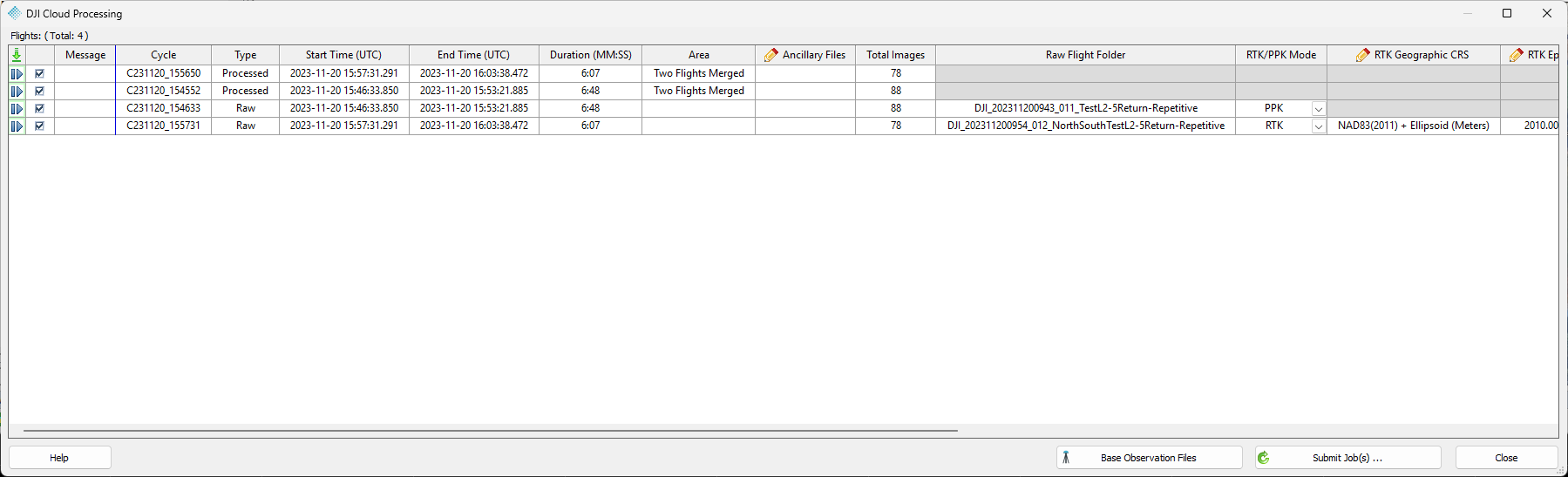Click the green refresh icon on Submit Job(s)

(x=1264, y=457)
